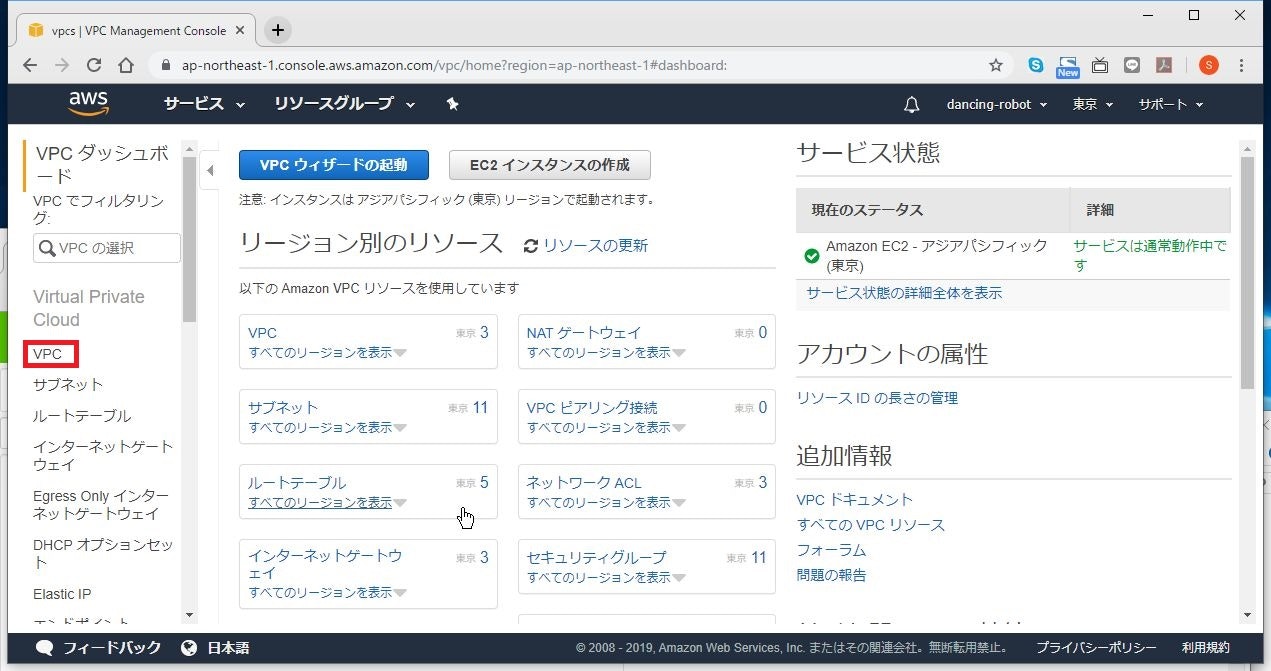The image size is (1271, 671).
Task: Select インターネットゲートウェイ in the sidebar
Action: [103, 455]
